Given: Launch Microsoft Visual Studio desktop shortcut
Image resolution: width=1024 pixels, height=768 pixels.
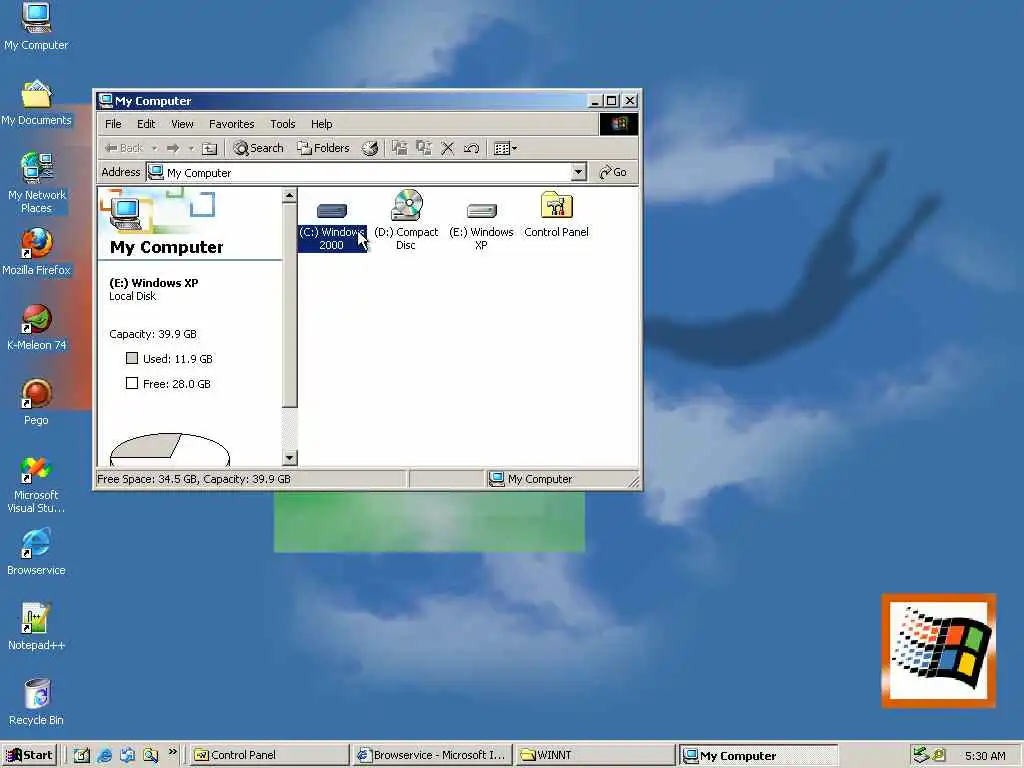Looking at the screenshot, I should point(36,485).
